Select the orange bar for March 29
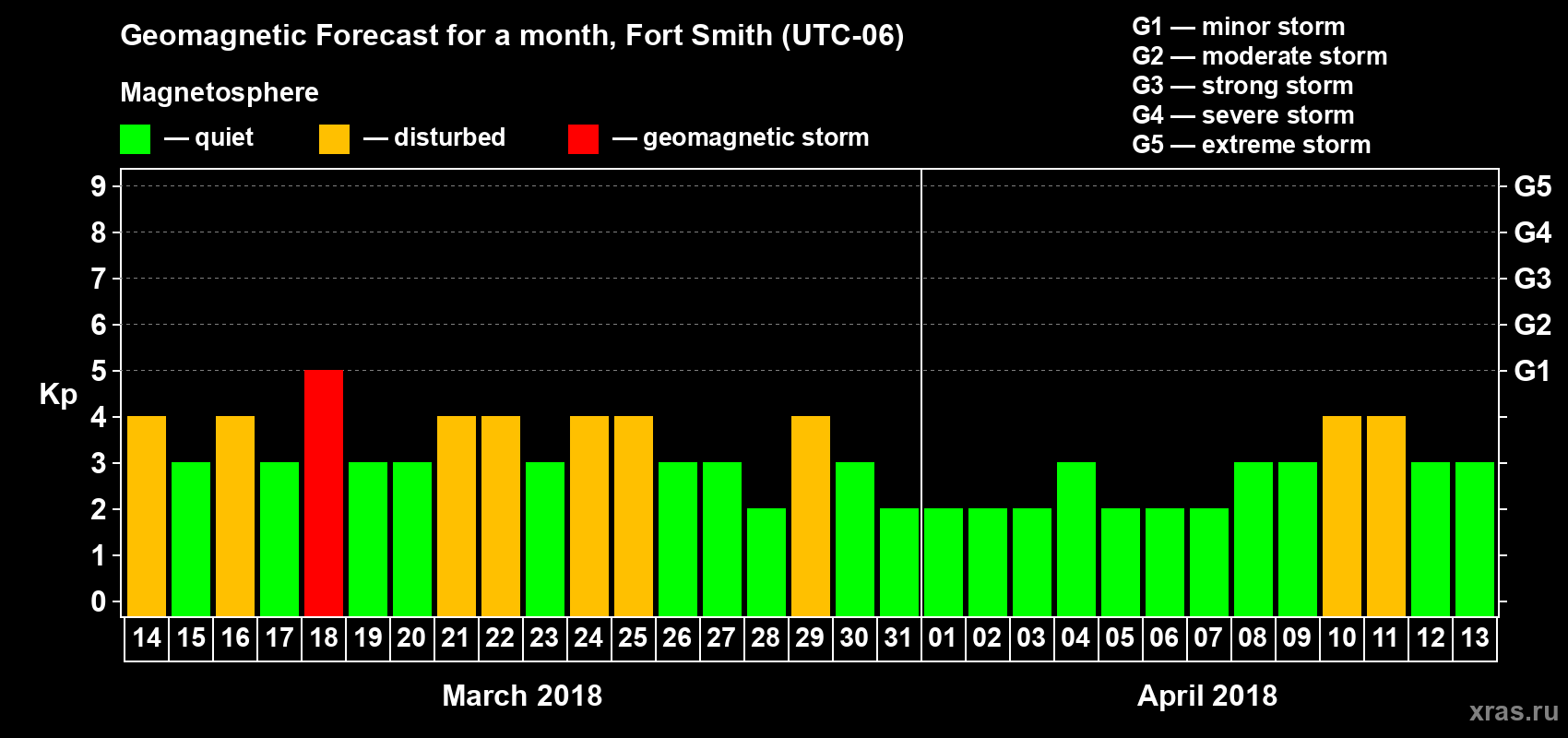 [x=811, y=516]
